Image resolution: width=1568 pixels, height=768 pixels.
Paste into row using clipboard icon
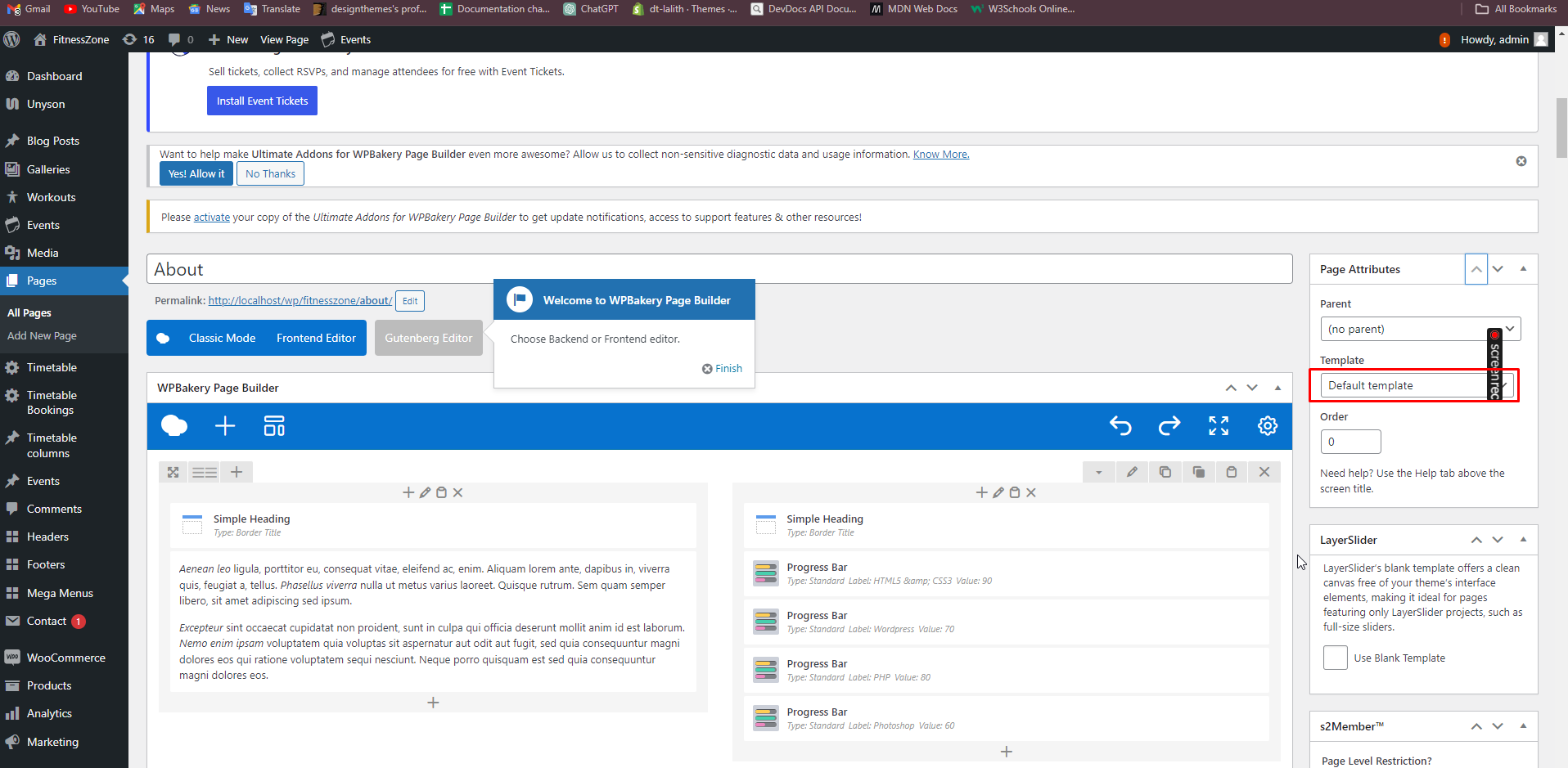pyautogui.click(x=1232, y=472)
